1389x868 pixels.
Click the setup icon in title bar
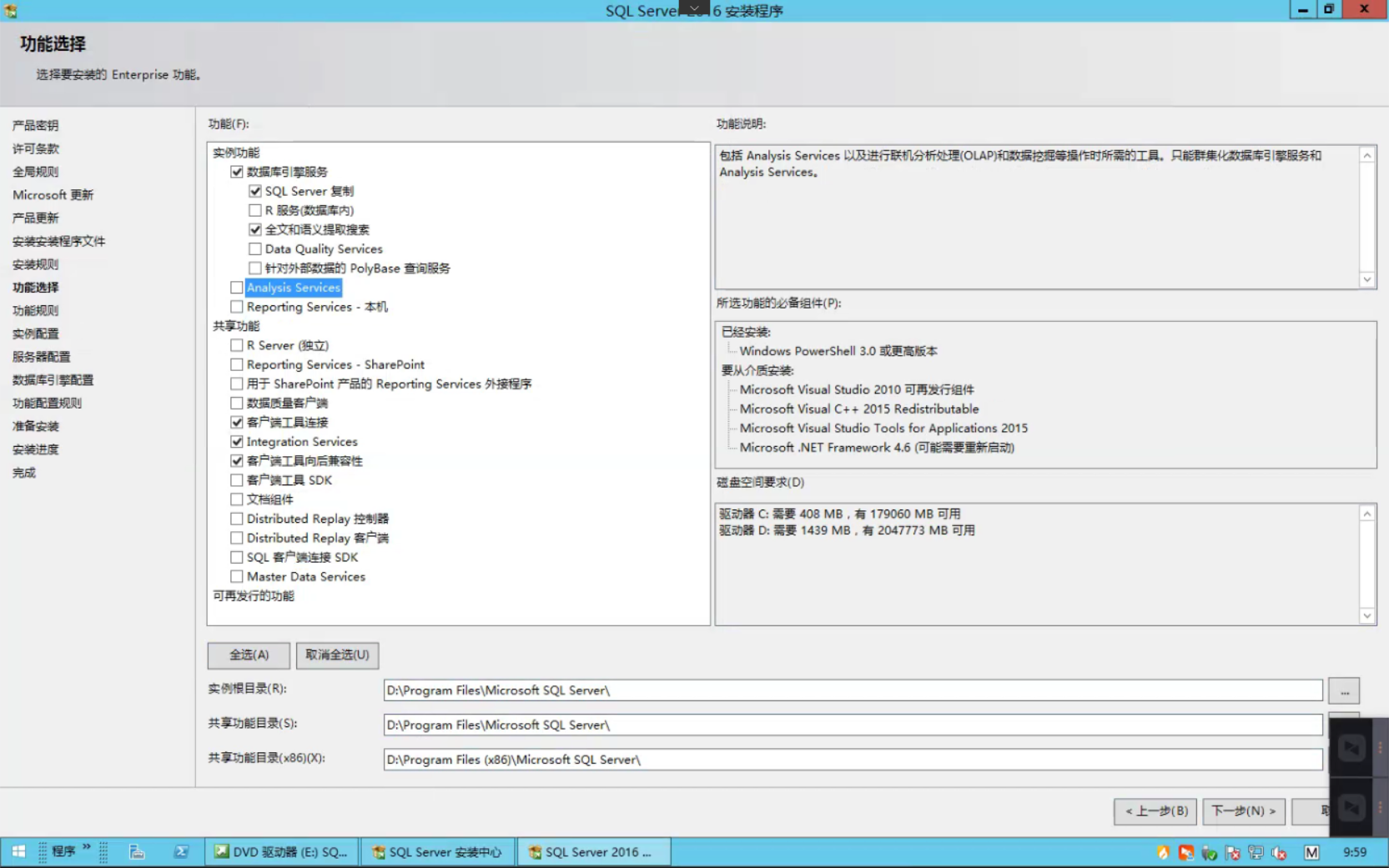[x=11, y=11]
